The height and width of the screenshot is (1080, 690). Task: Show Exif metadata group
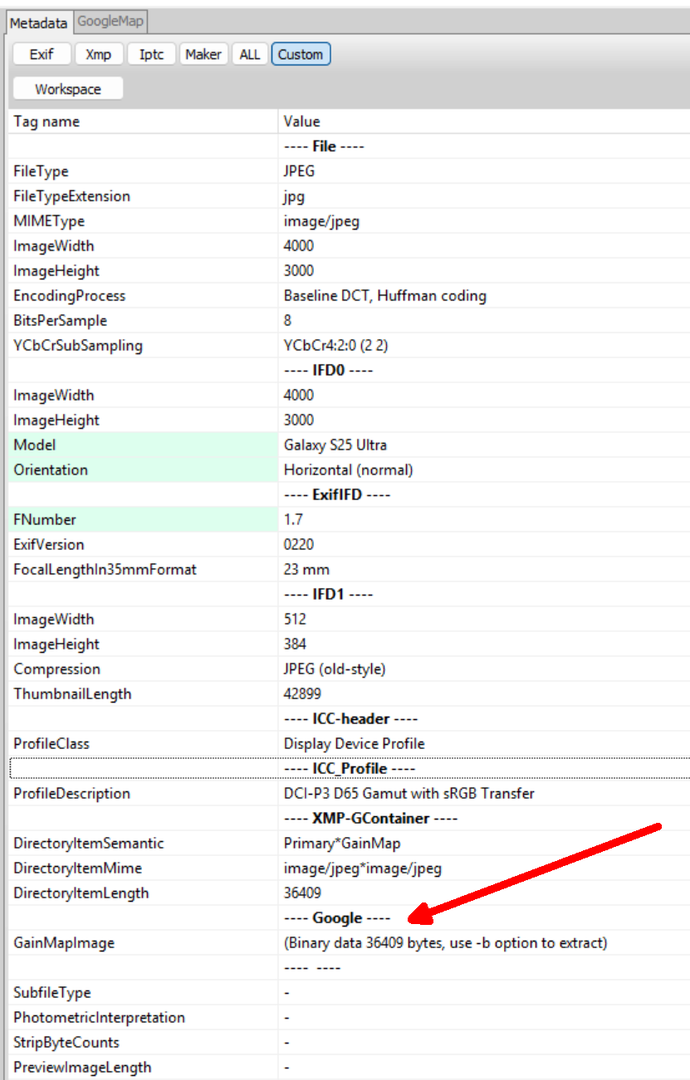click(x=42, y=54)
